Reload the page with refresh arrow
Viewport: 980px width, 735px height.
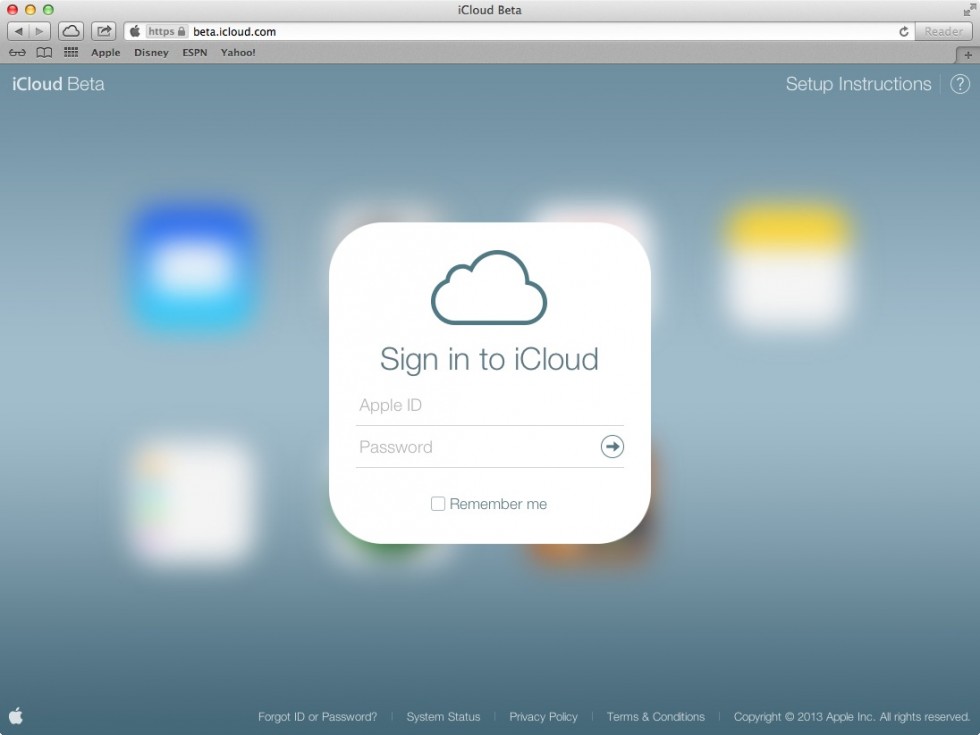pyautogui.click(x=904, y=31)
